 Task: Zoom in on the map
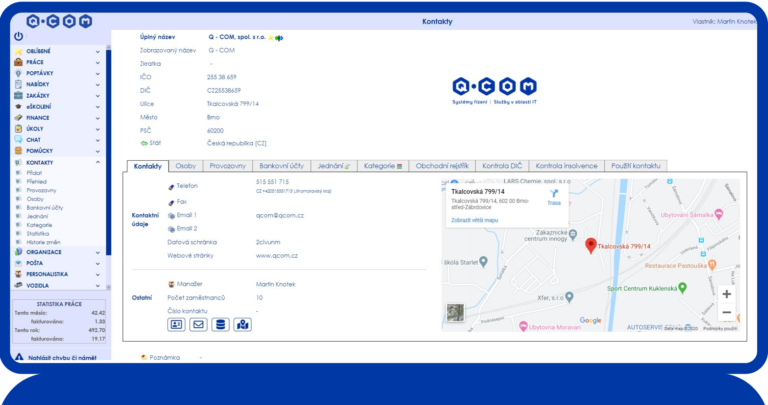click(727, 294)
